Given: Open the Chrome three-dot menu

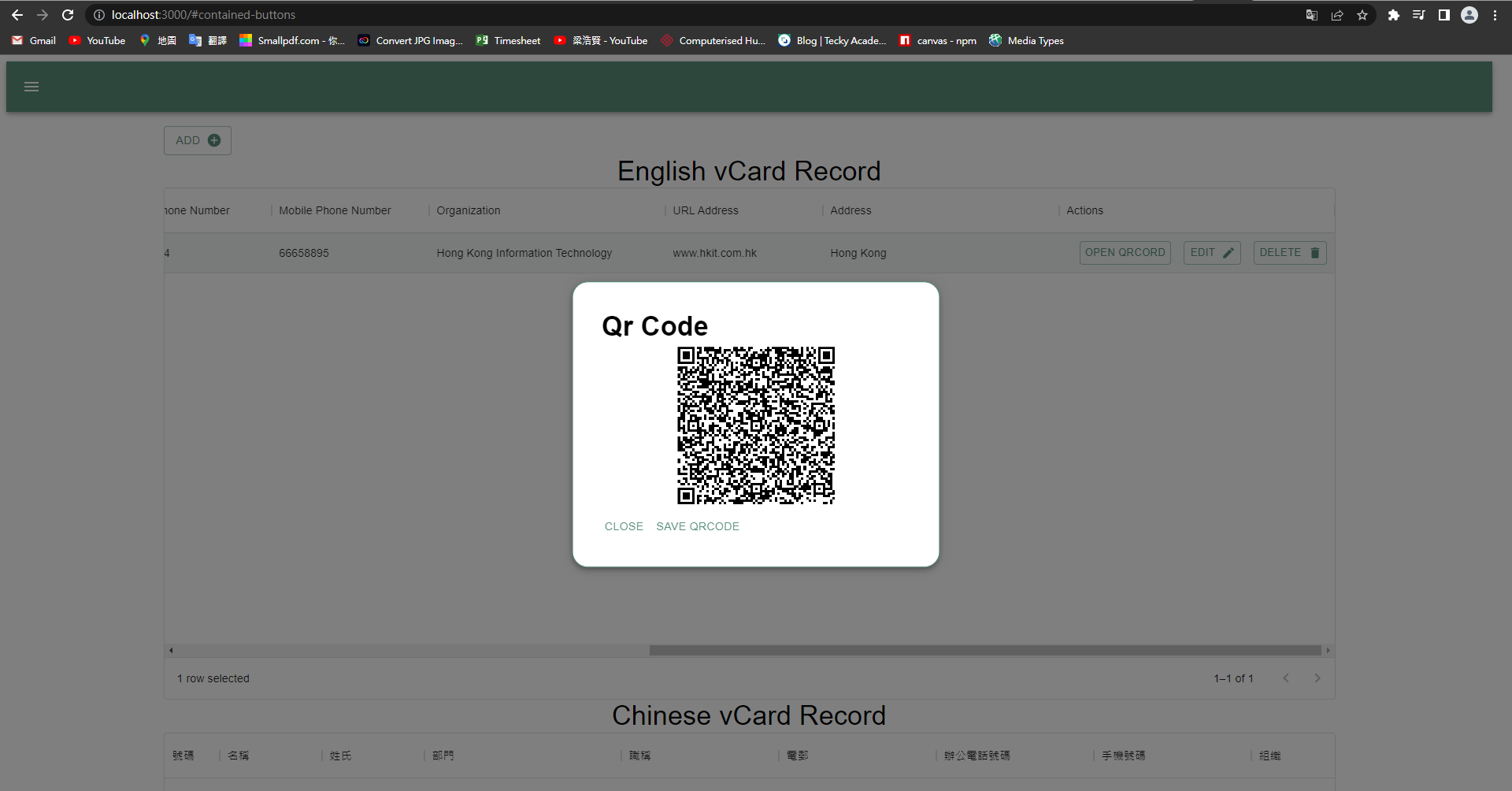Looking at the screenshot, I should point(1495,15).
